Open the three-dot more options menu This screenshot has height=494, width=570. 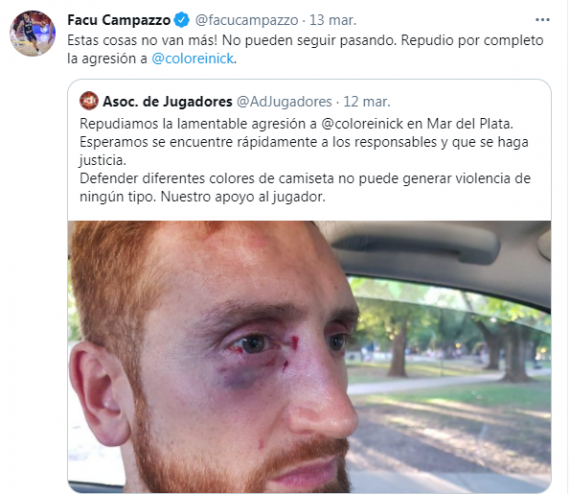tap(542, 20)
